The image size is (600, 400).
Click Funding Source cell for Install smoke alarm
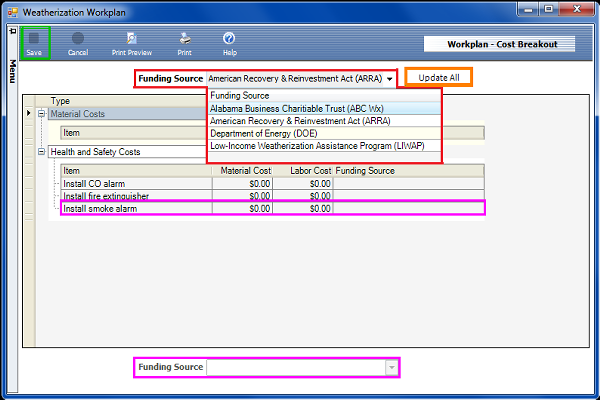tap(409, 209)
